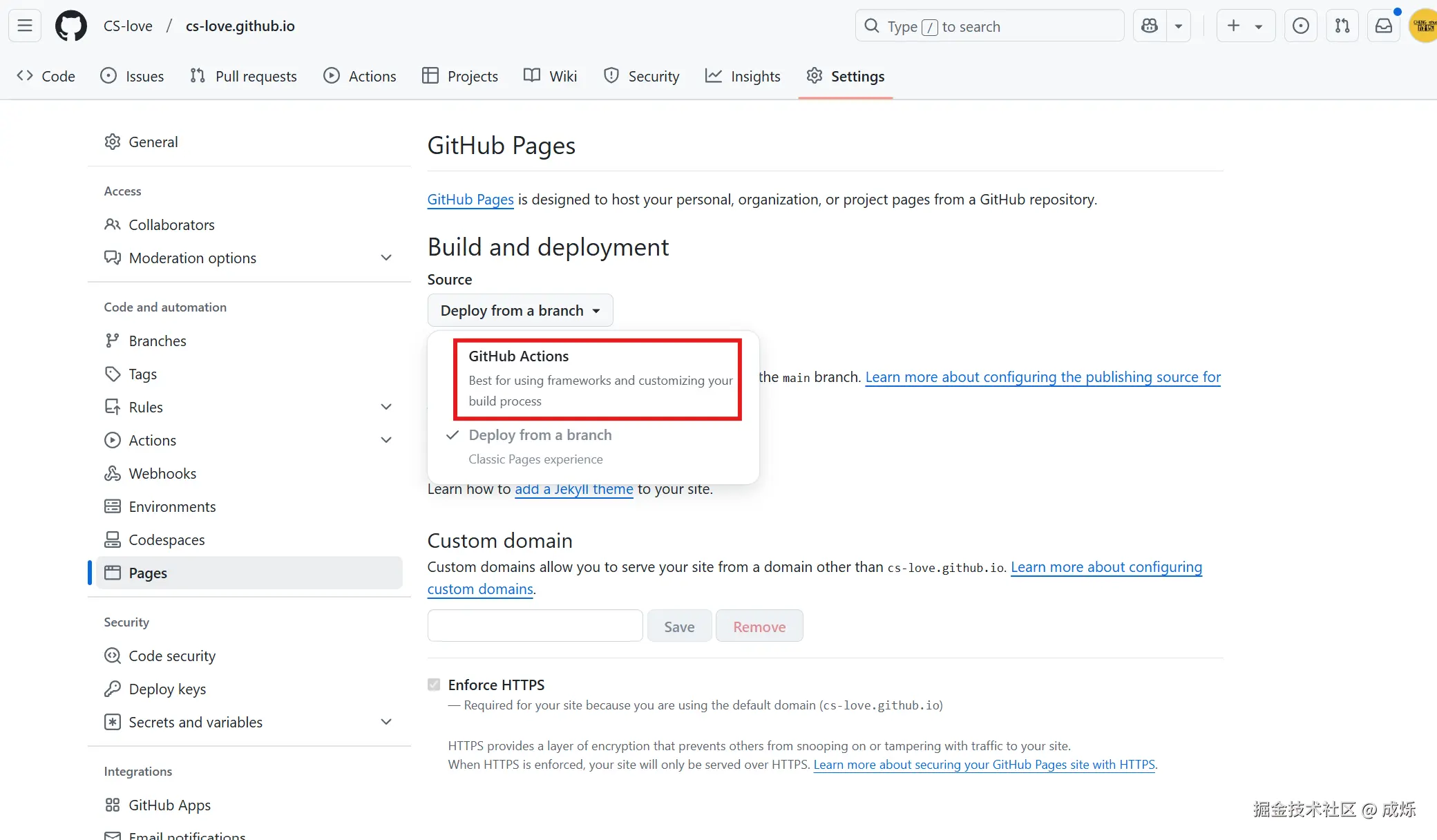Select Deploy from a branch option

[540, 435]
